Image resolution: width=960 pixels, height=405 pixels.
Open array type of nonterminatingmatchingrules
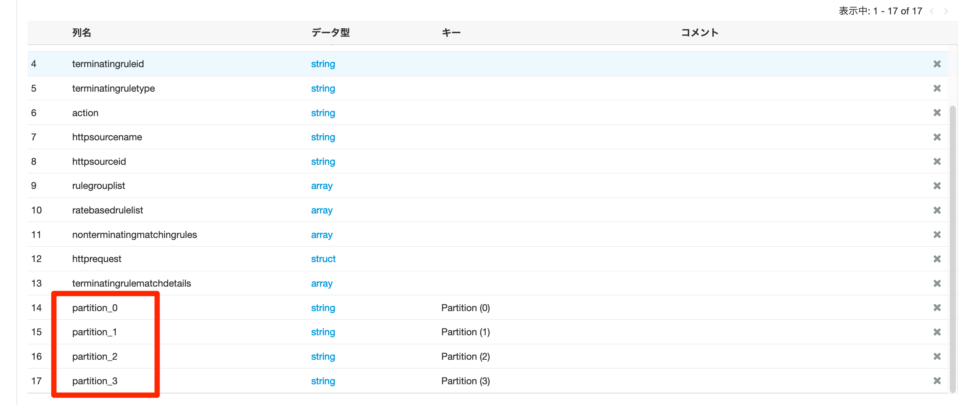click(322, 234)
